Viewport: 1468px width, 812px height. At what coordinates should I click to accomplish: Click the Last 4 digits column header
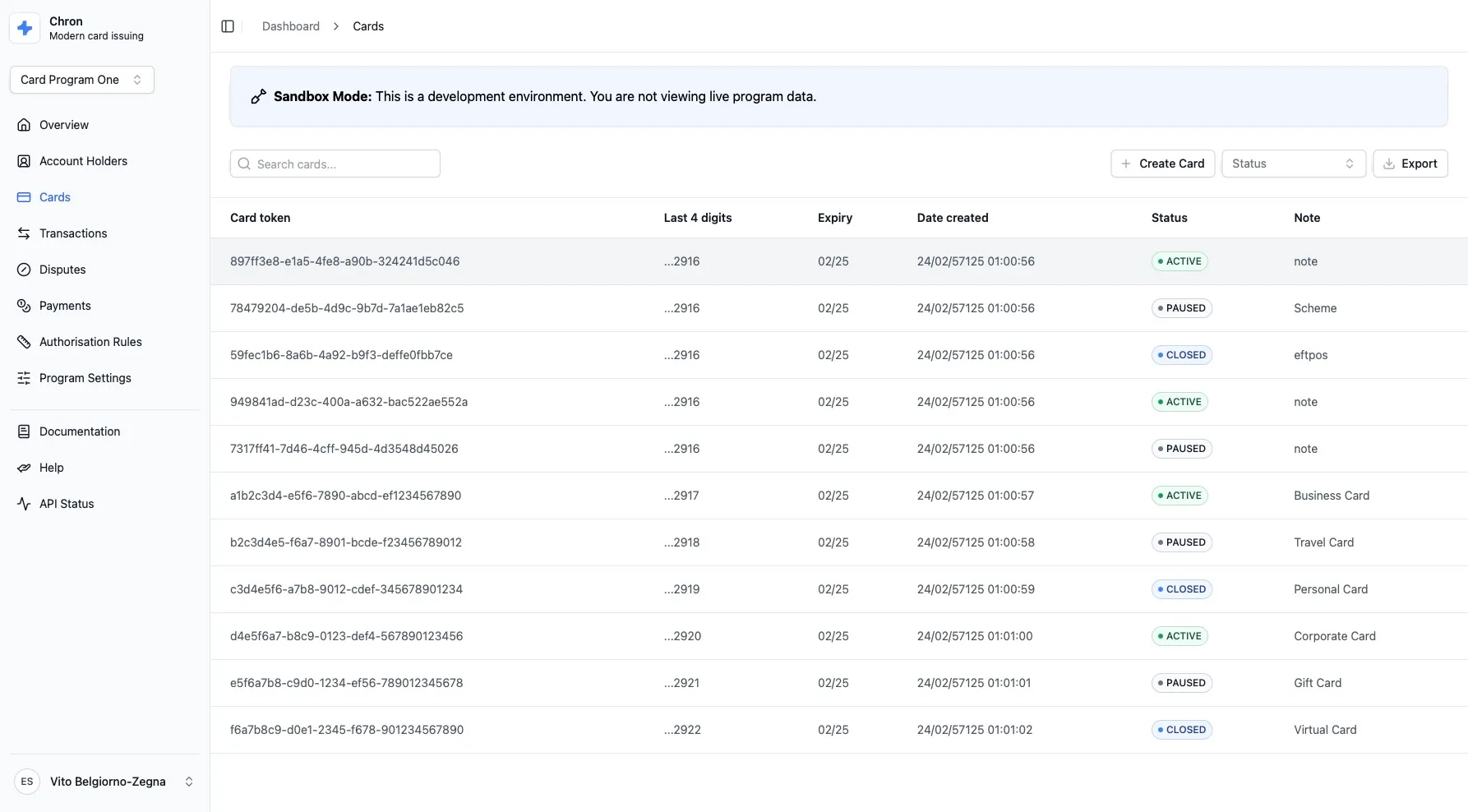tap(698, 218)
